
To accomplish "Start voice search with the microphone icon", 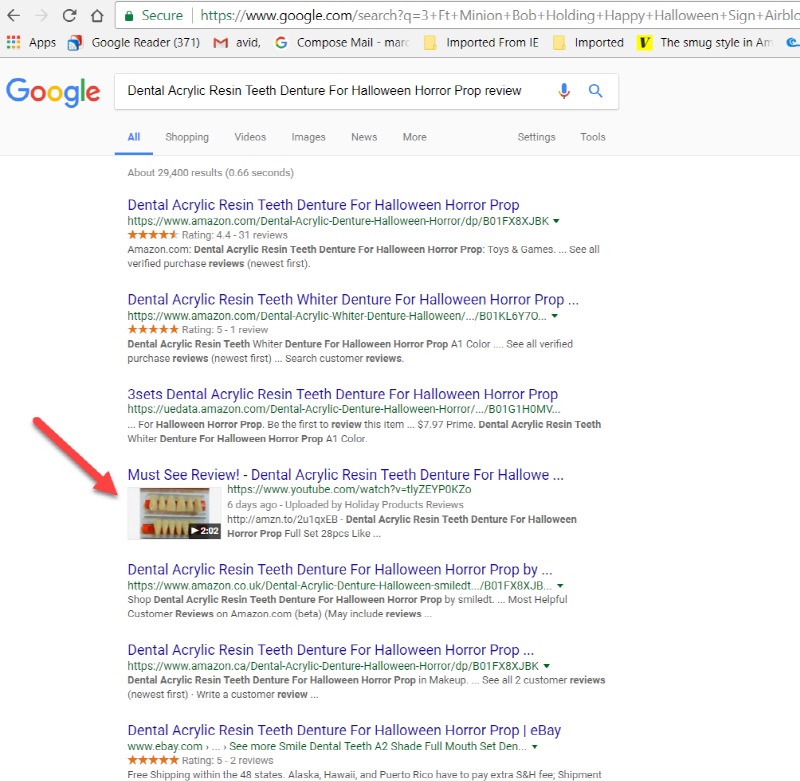I will point(564,91).
